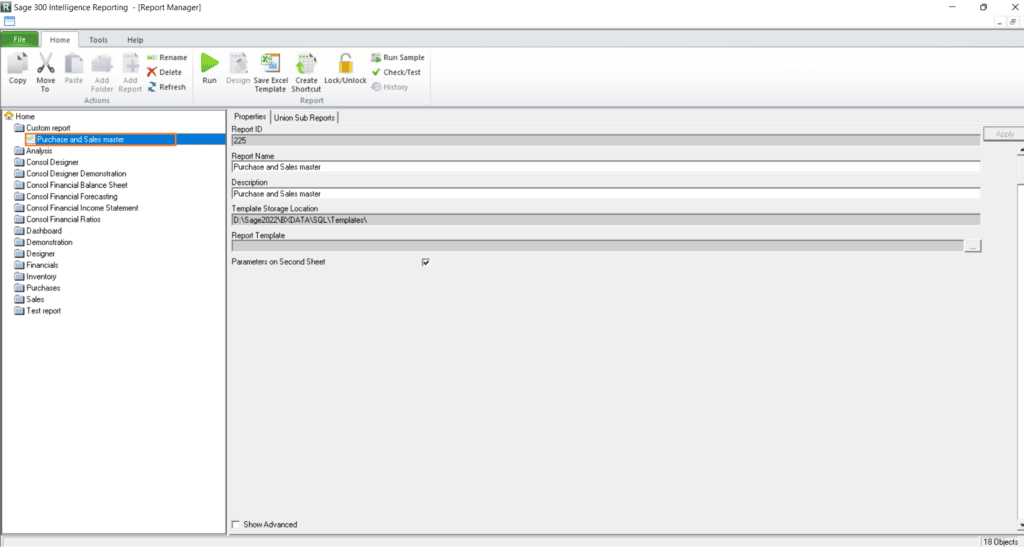Enable the Show Advanced checkbox
Screen dimensions: 1024x547
click(236, 524)
